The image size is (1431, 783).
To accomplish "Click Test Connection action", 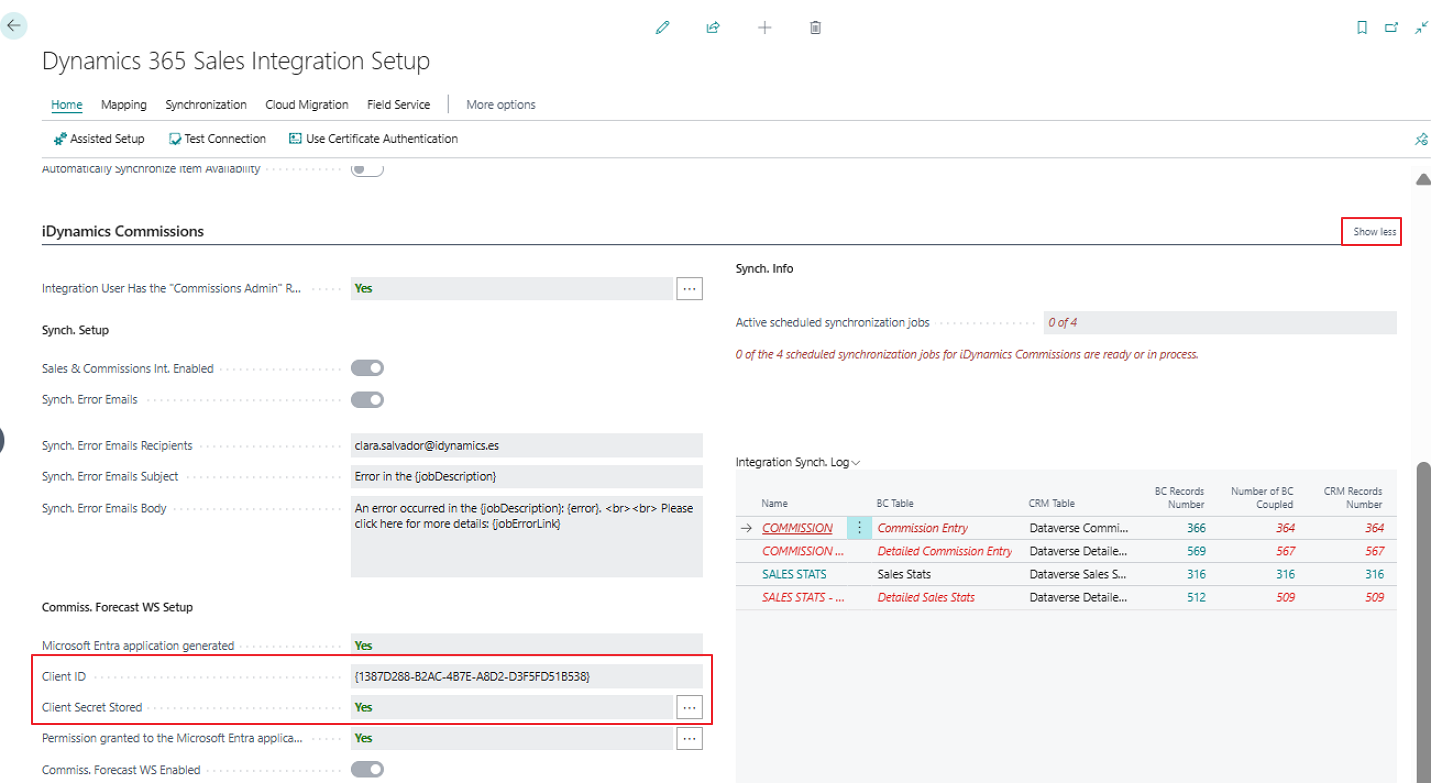I will click(217, 139).
